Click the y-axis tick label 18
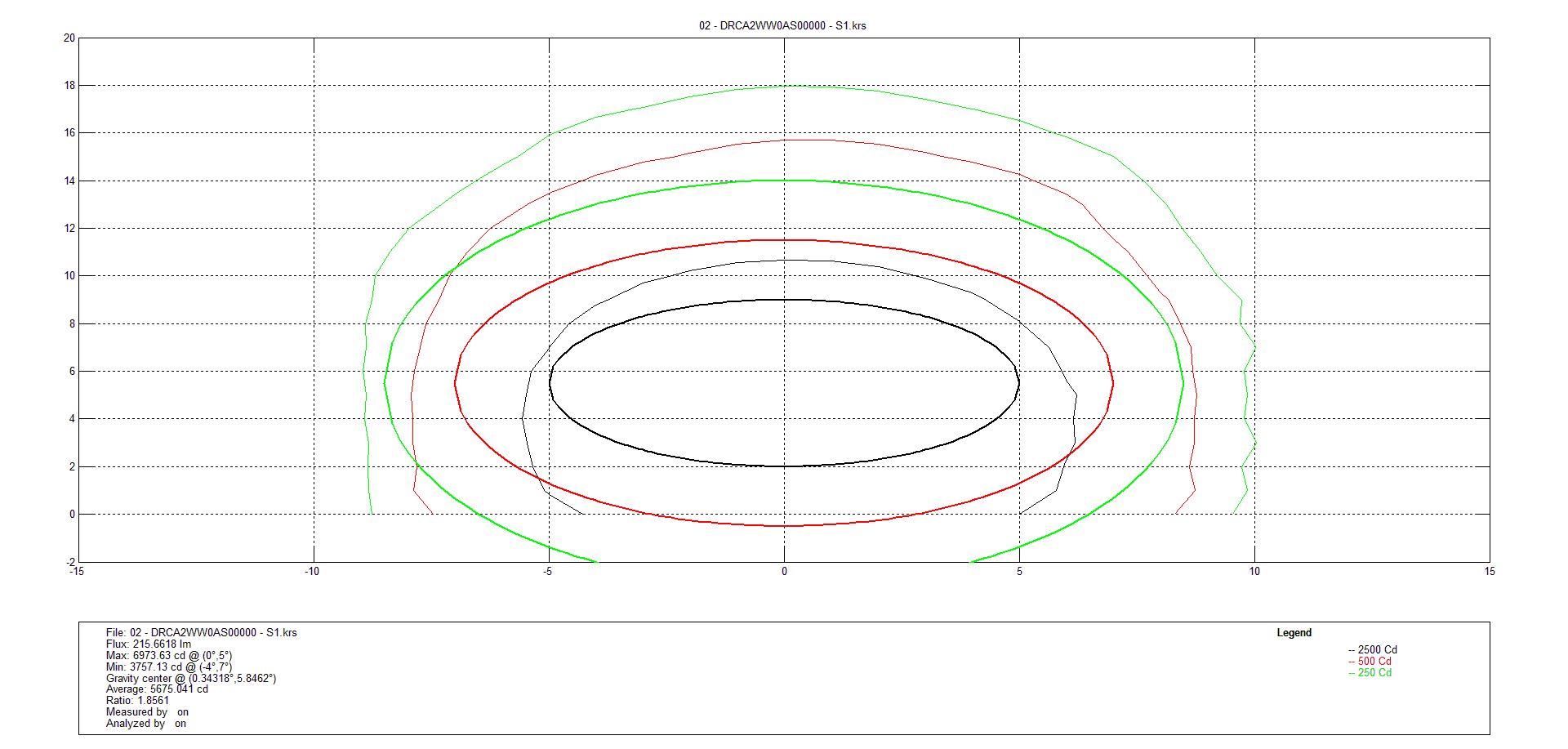1568x749 pixels. (69, 86)
